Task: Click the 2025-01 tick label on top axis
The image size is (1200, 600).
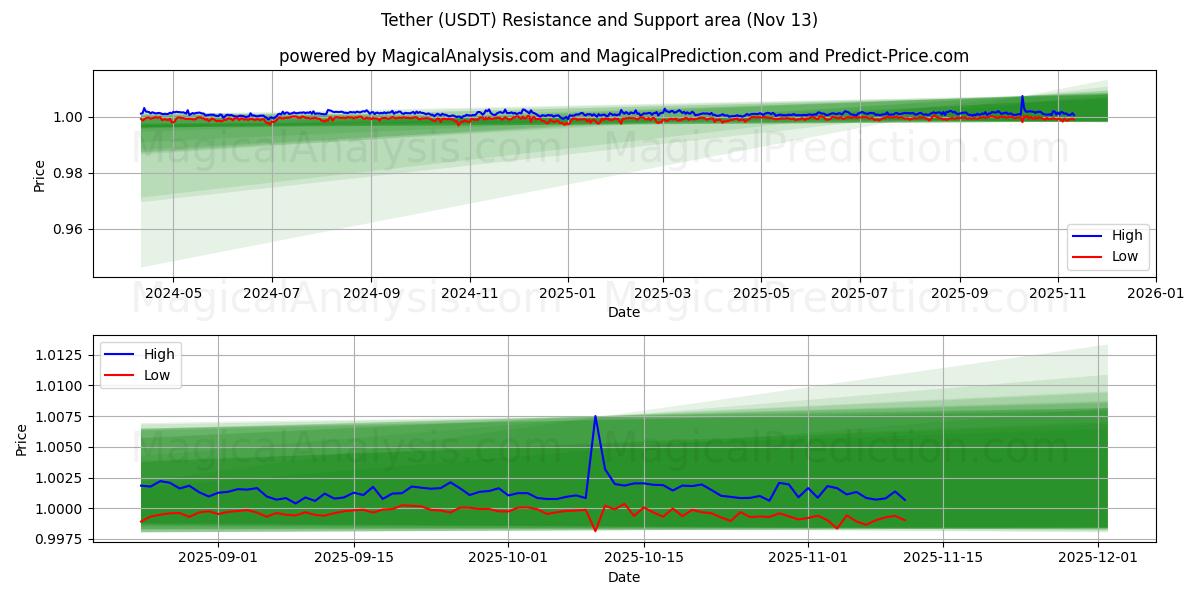Action: tap(568, 294)
